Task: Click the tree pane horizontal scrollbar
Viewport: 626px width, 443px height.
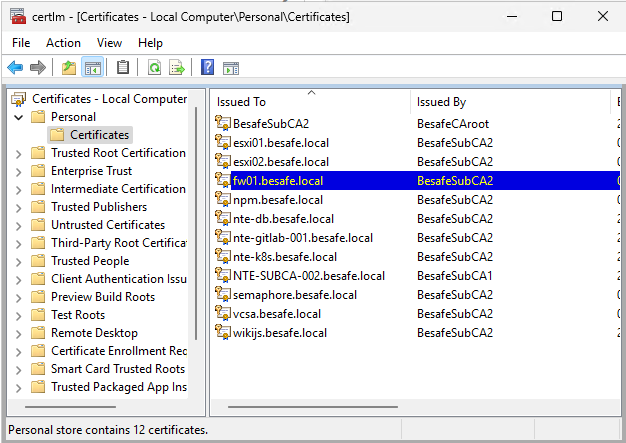Action: (70, 407)
